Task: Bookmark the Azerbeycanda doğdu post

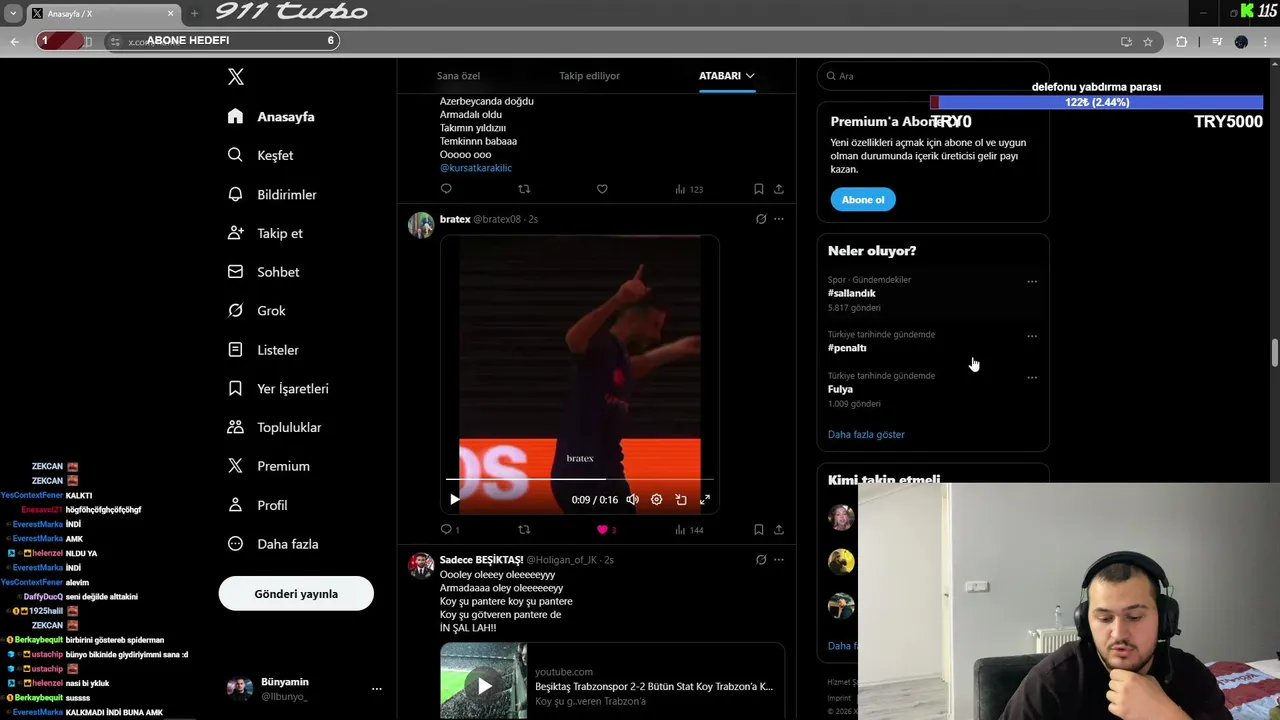Action: [x=759, y=189]
